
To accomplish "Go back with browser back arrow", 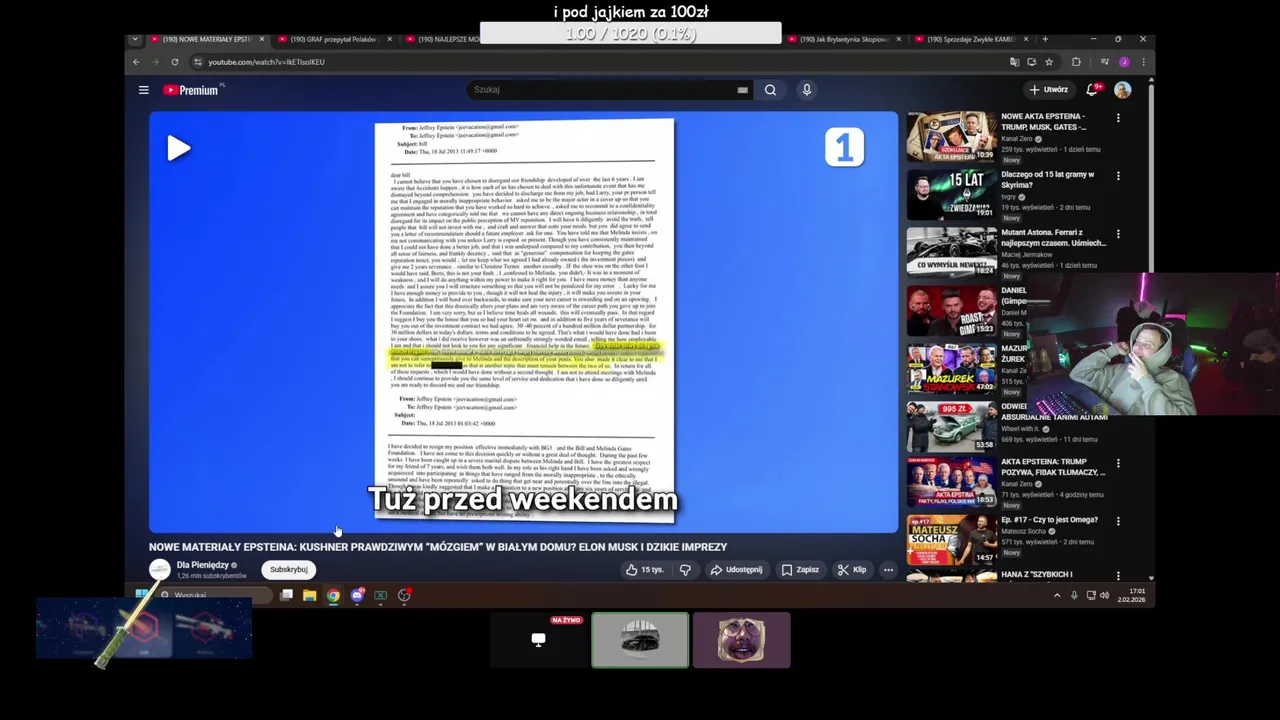I will [137, 62].
